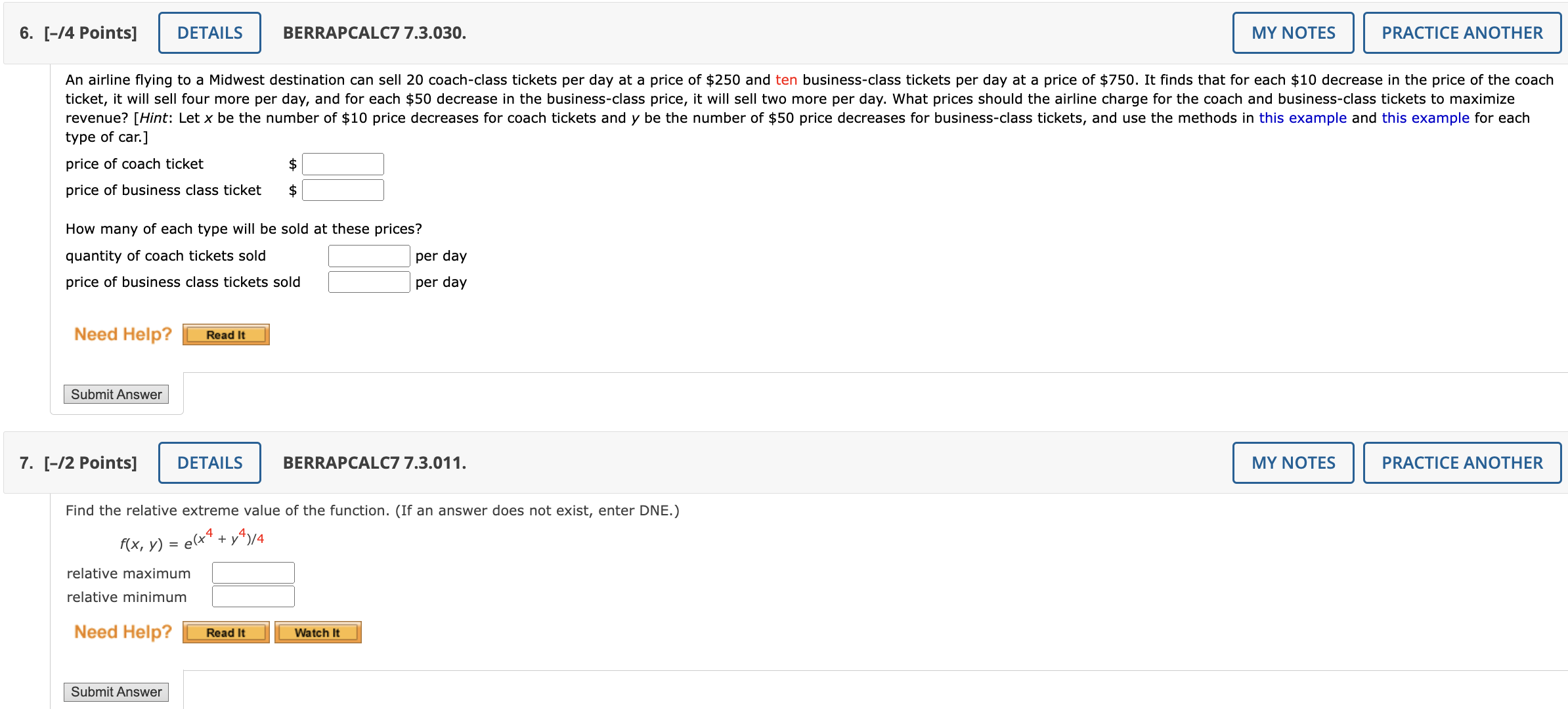Click Read It for question 6
Image resolution: width=1568 pixels, height=709 pixels.
tap(226, 334)
